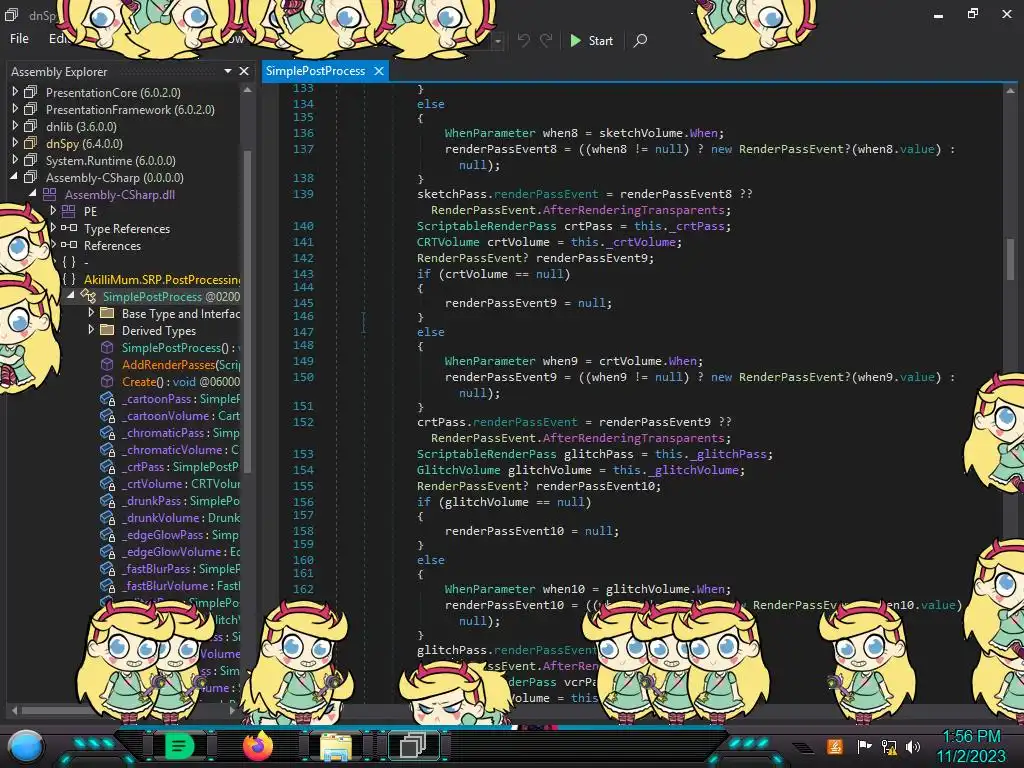Click the References node icon

click(x=69, y=245)
